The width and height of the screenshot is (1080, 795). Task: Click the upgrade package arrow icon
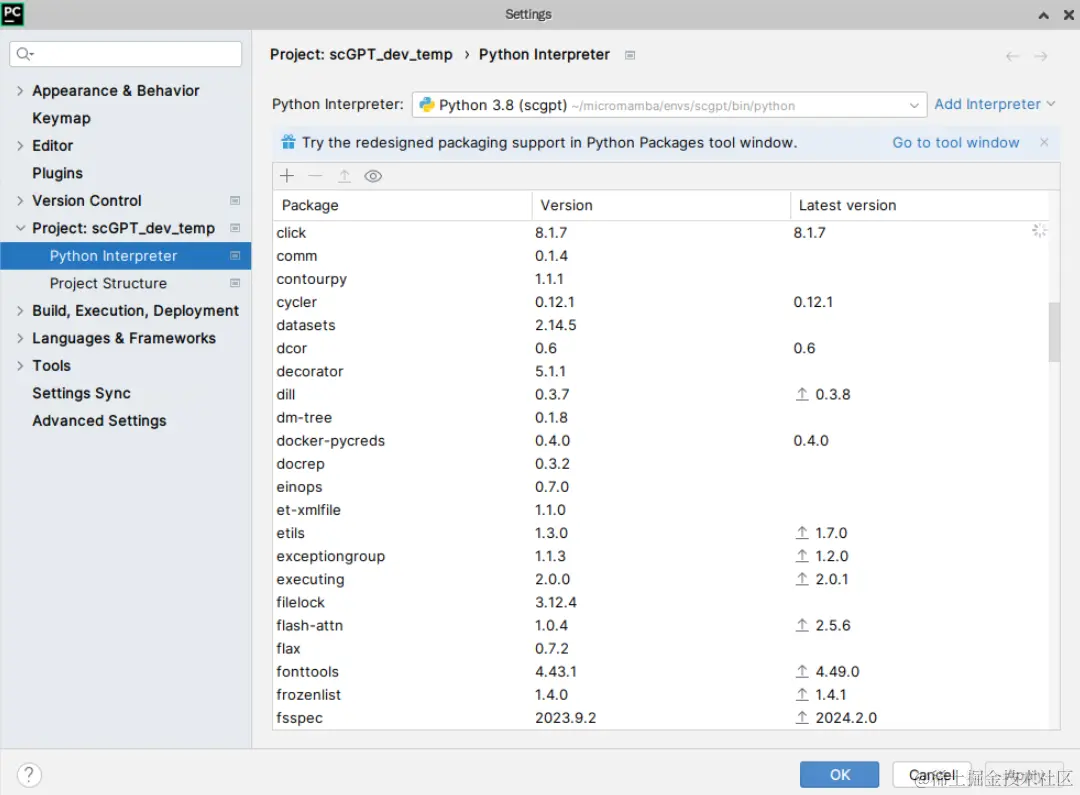coord(344,176)
